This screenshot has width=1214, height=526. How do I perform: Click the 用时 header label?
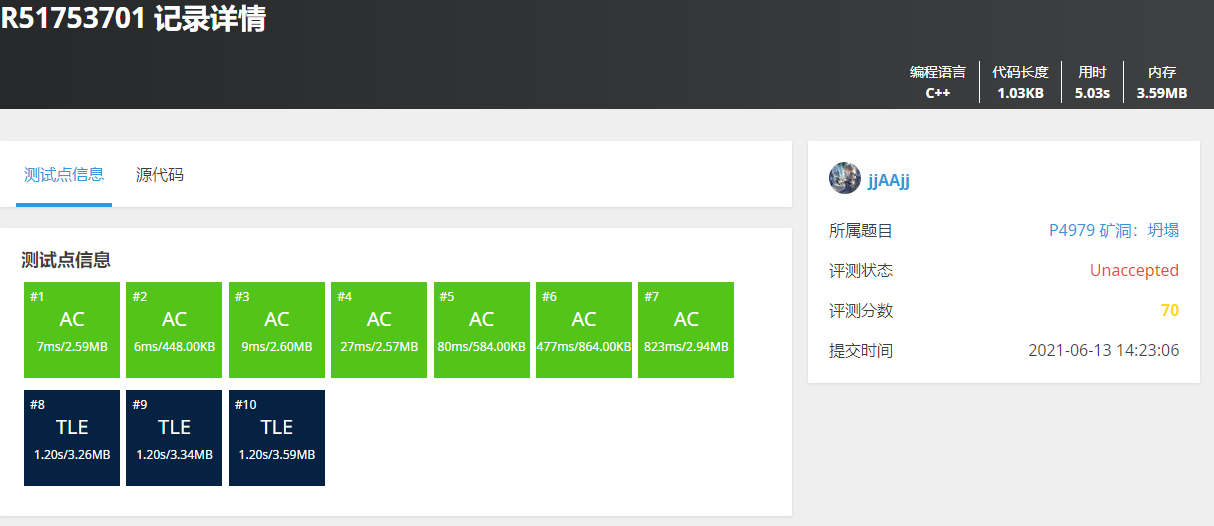point(1092,72)
